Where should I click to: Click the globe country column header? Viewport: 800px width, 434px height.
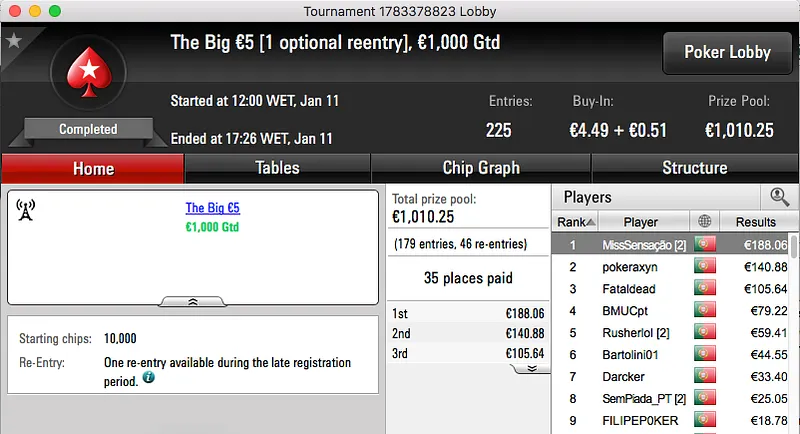(x=704, y=221)
